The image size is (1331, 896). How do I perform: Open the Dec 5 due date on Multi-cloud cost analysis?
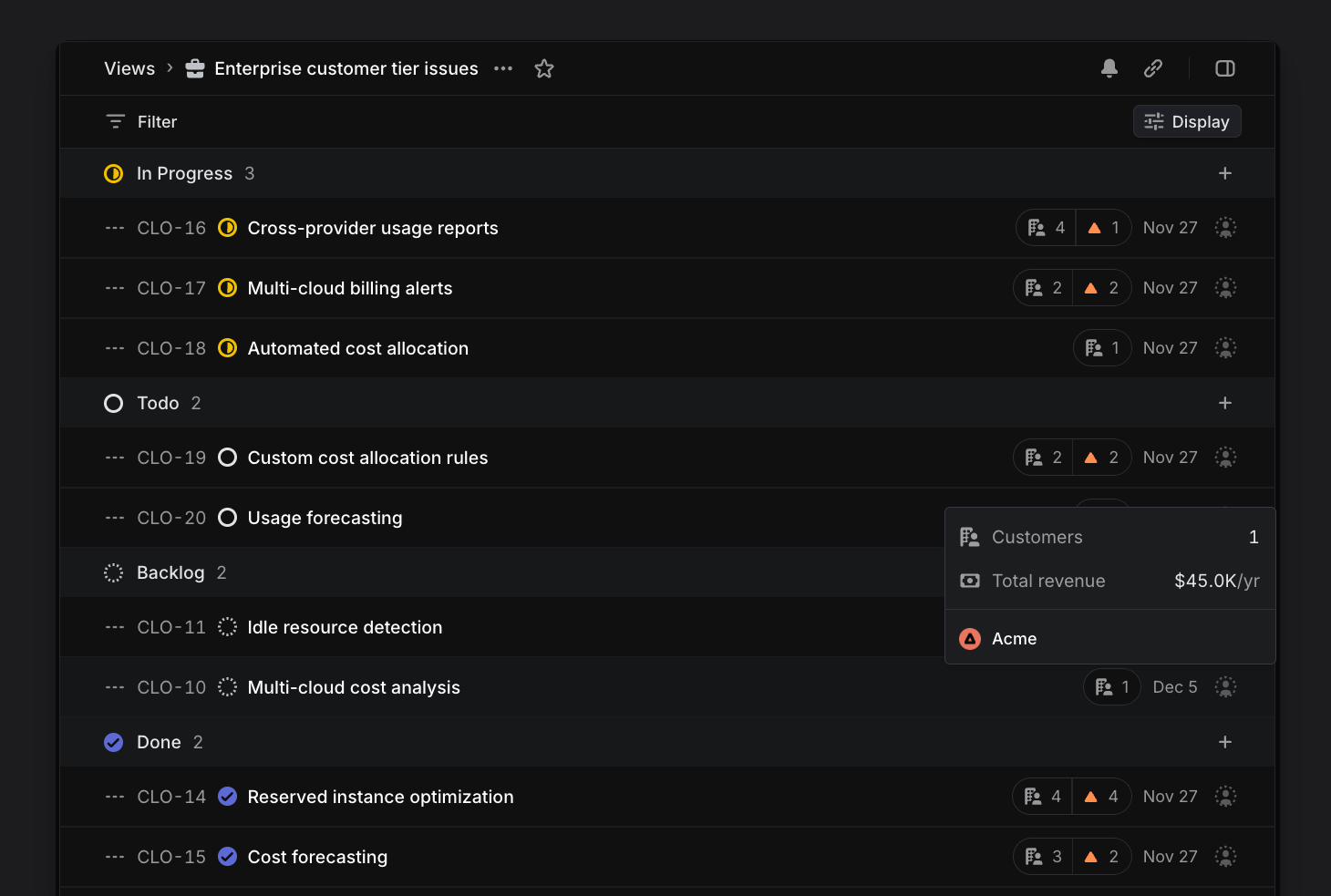[1174, 686]
